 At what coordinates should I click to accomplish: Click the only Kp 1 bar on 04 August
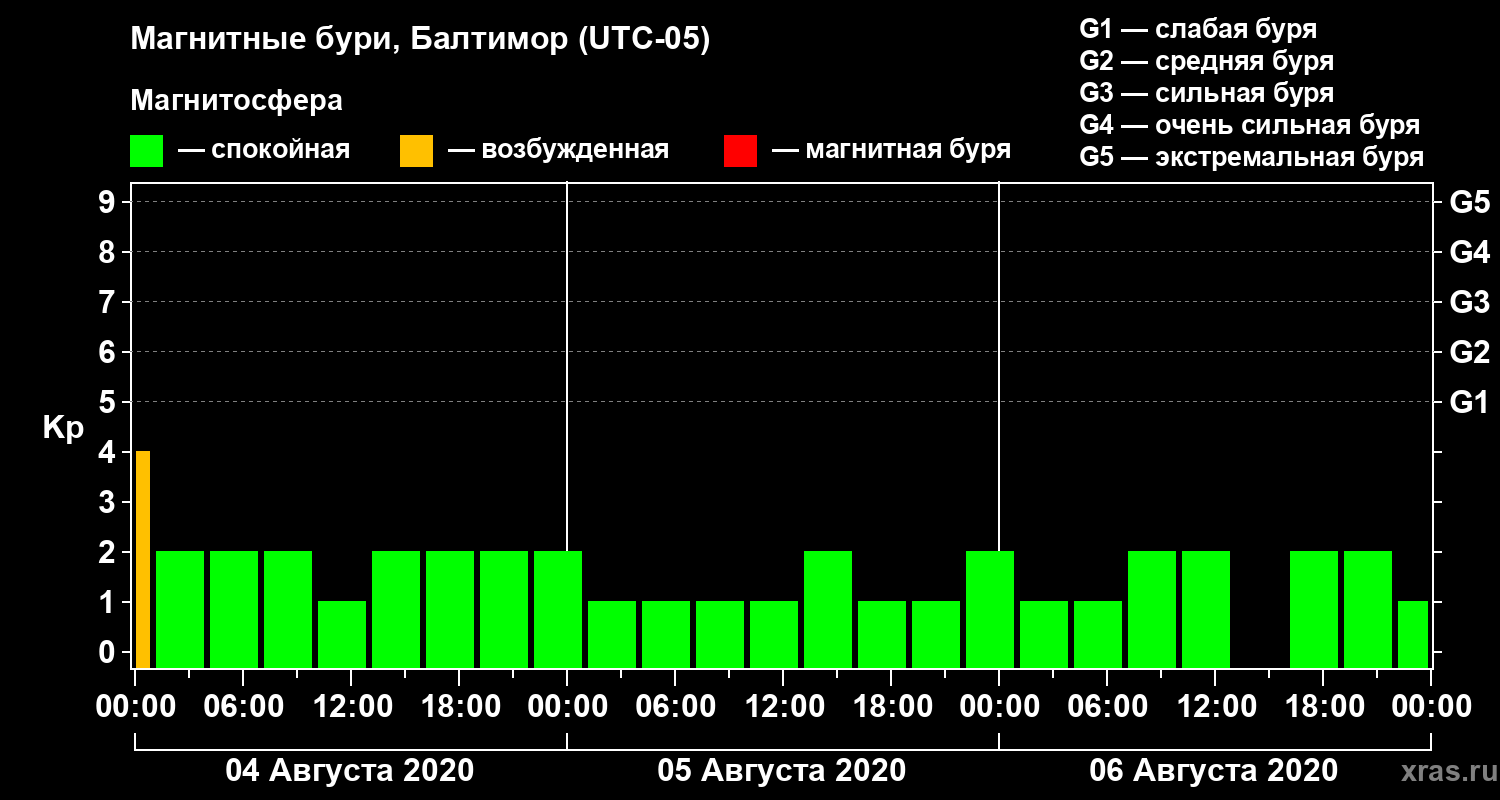(x=342, y=634)
